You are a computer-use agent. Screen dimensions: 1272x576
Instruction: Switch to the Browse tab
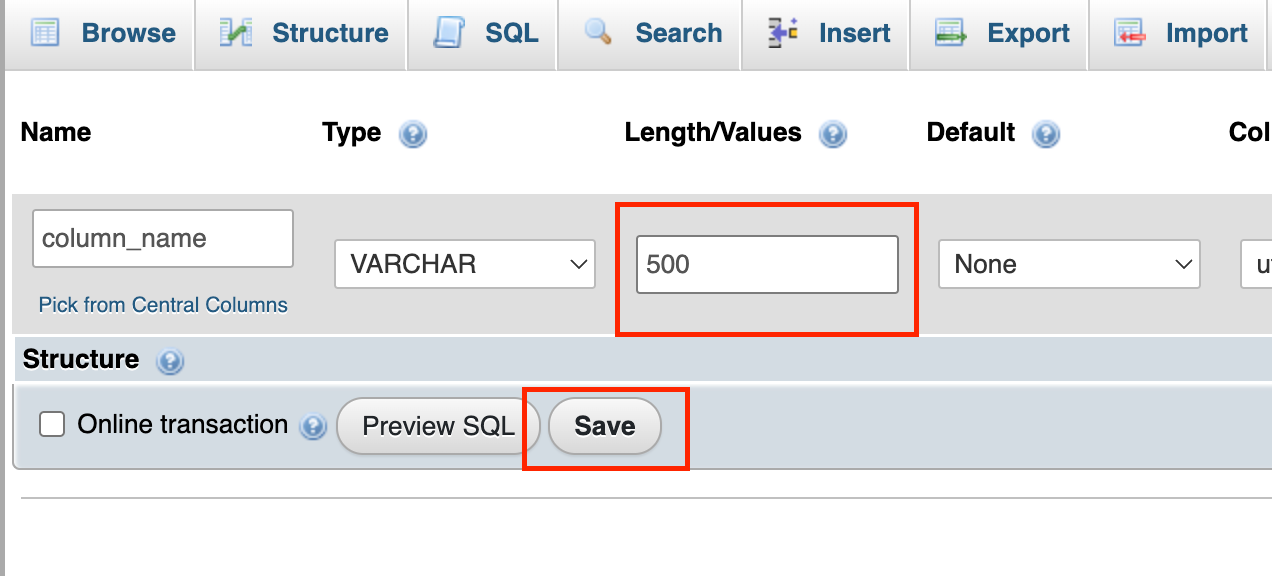point(100,32)
